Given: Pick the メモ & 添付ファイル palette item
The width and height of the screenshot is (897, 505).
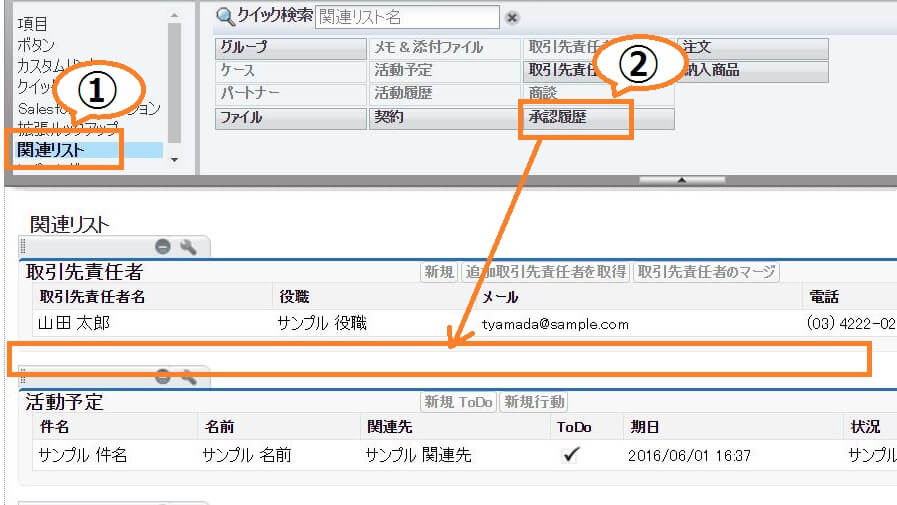Looking at the screenshot, I should [x=444, y=48].
